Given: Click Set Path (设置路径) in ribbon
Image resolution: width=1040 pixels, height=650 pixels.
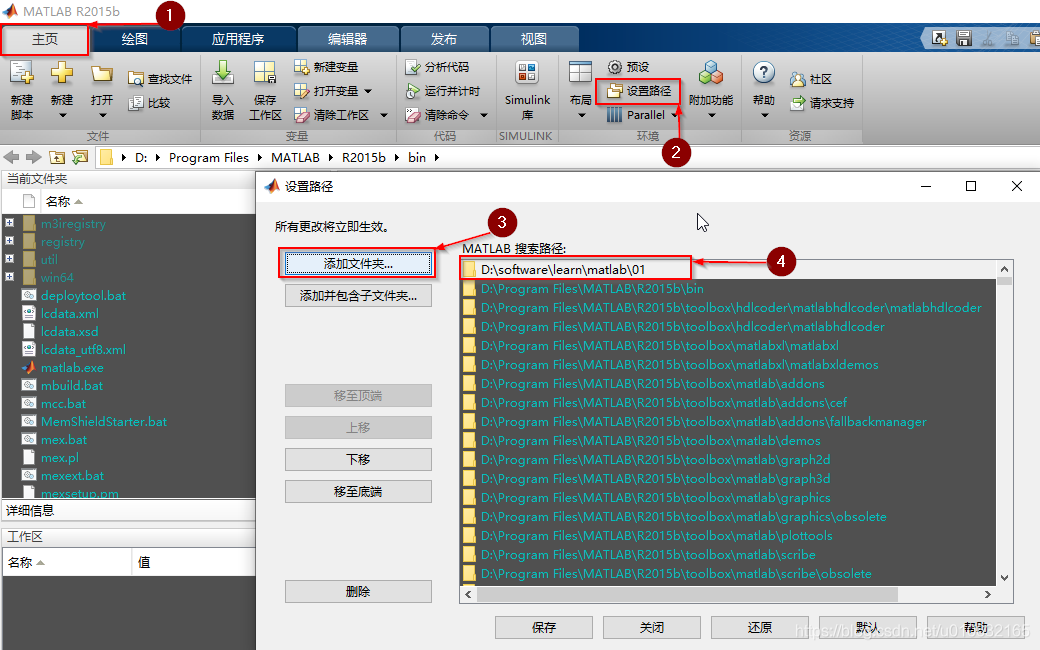Looking at the screenshot, I should point(639,91).
